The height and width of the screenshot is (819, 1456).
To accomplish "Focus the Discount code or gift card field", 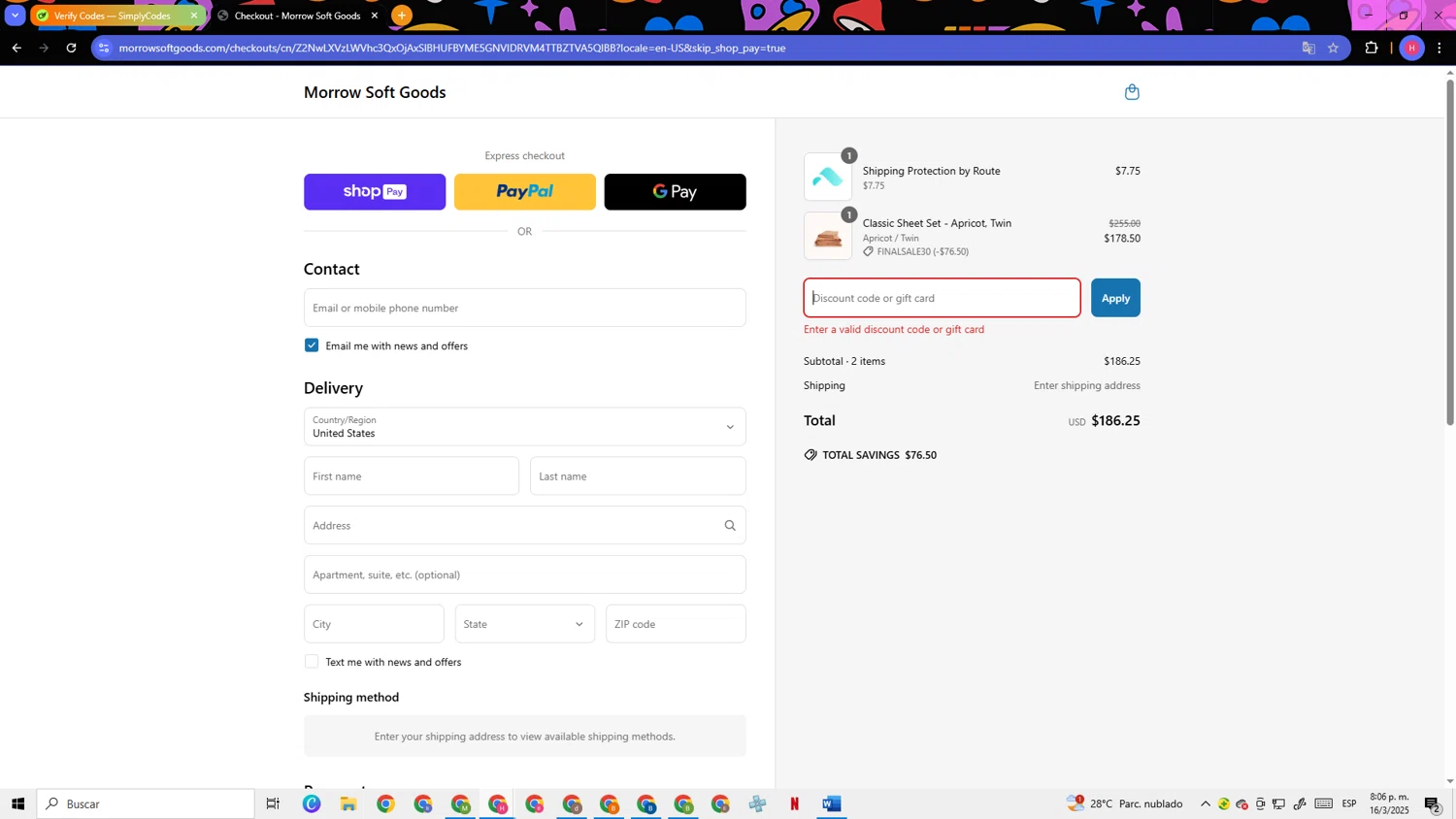I will [x=942, y=298].
